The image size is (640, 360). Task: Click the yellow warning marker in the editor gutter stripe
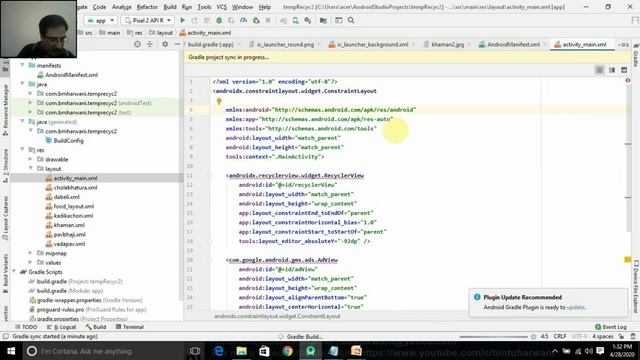(x=628, y=260)
